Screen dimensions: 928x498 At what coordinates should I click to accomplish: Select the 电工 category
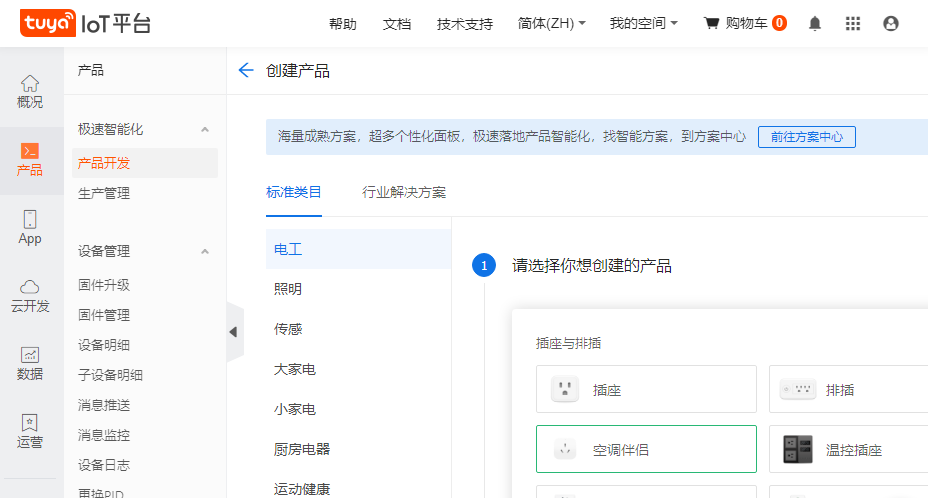359,249
